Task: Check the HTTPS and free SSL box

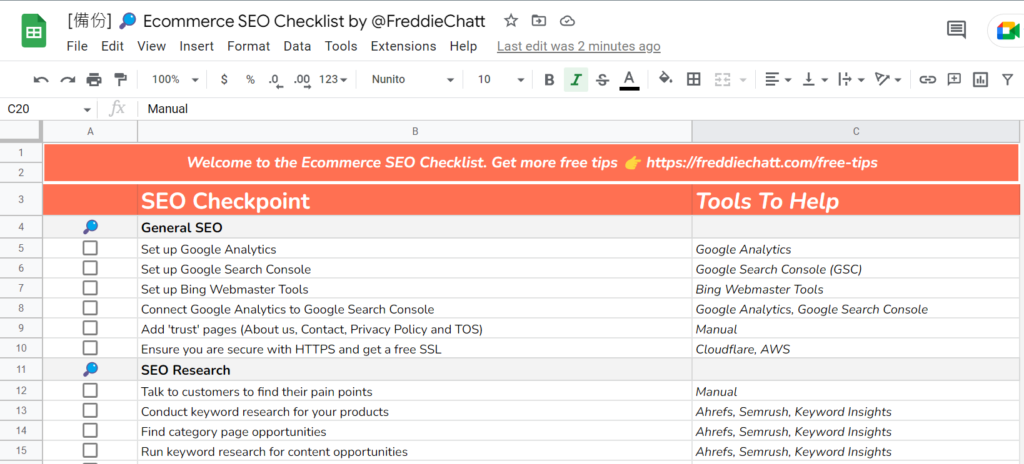Action: click(x=90, y=348)
